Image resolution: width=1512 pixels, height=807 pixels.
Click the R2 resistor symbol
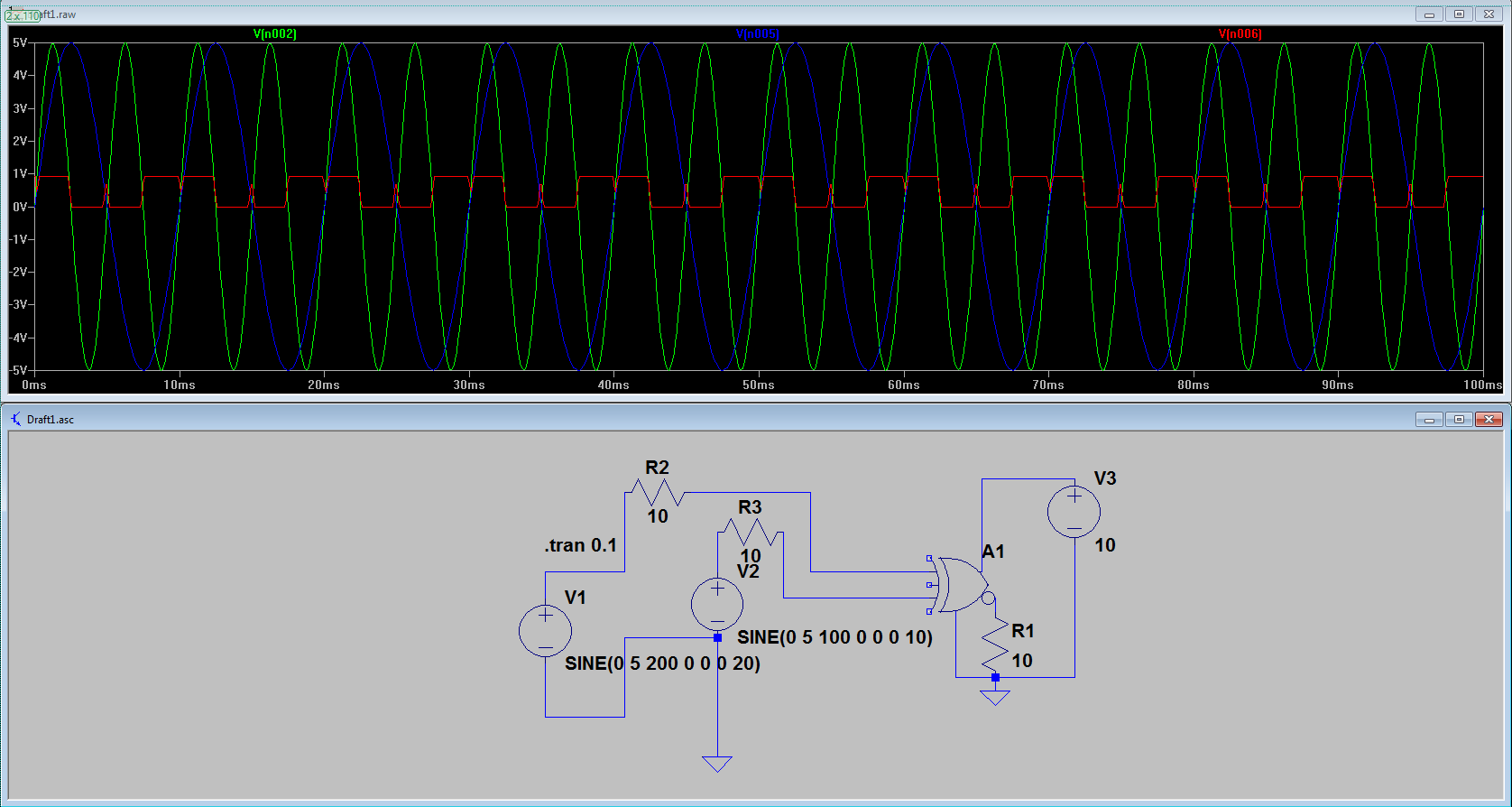(x=657, y=493)
